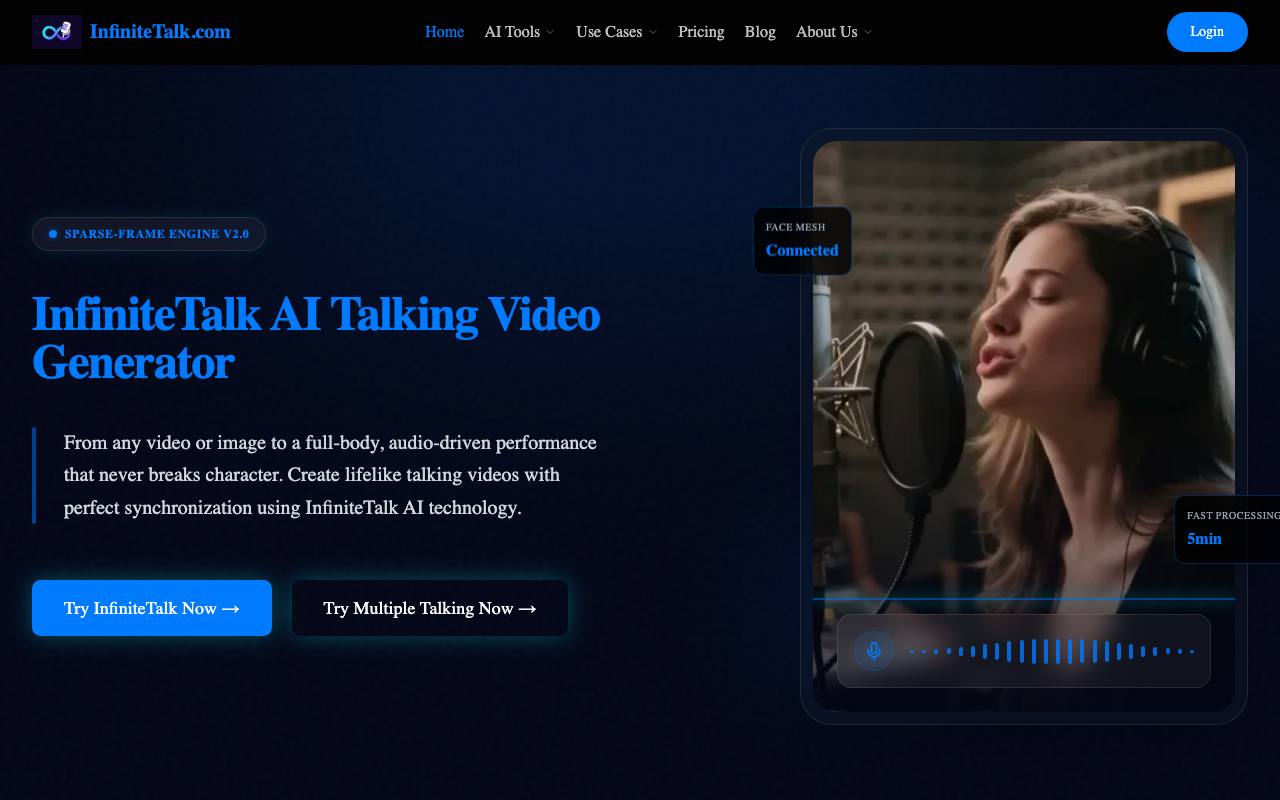Click Try Multiple Talking Now button
The image size is (1280, 800).
(x=430, y=608)
